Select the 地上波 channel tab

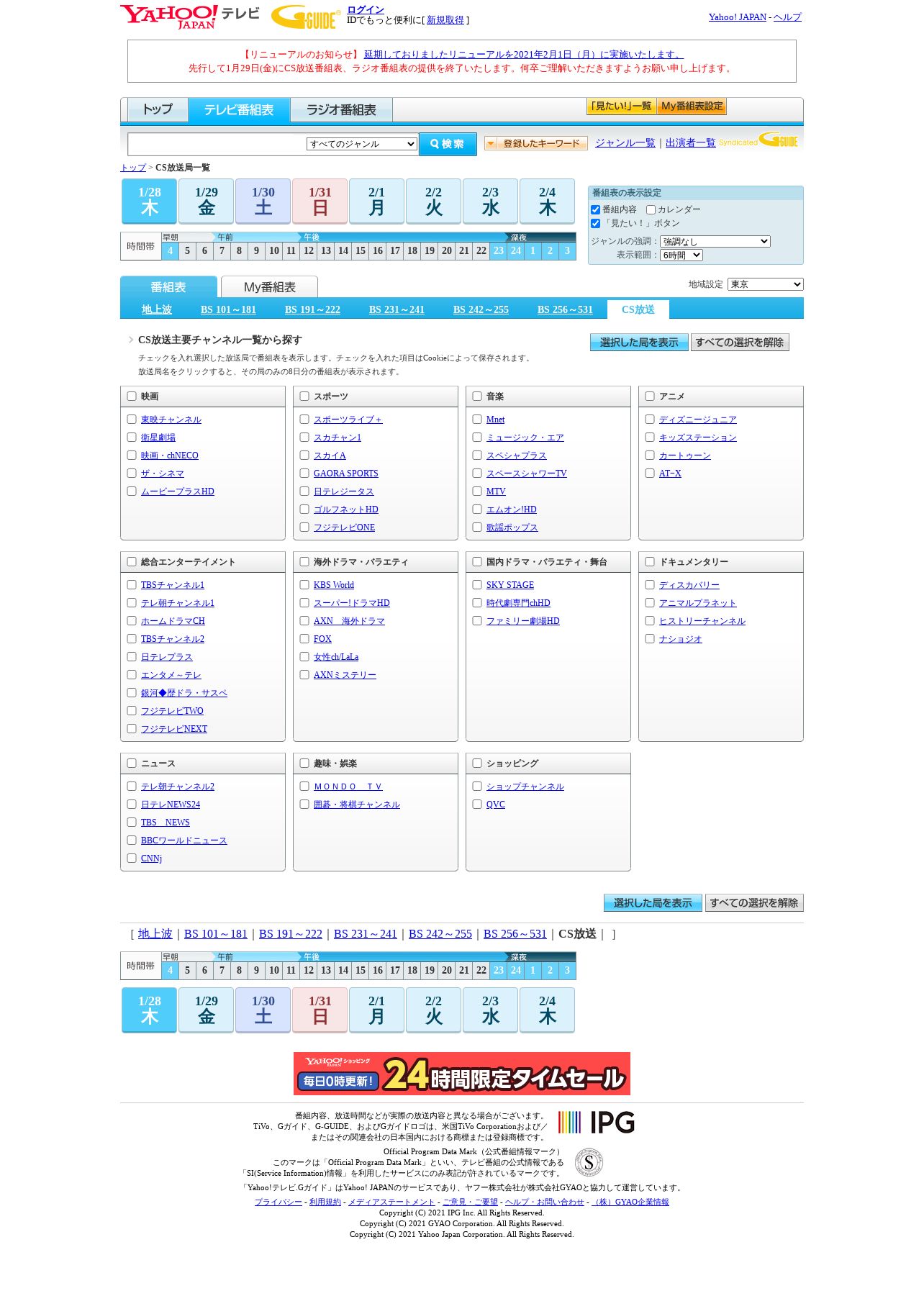[156, 309]
